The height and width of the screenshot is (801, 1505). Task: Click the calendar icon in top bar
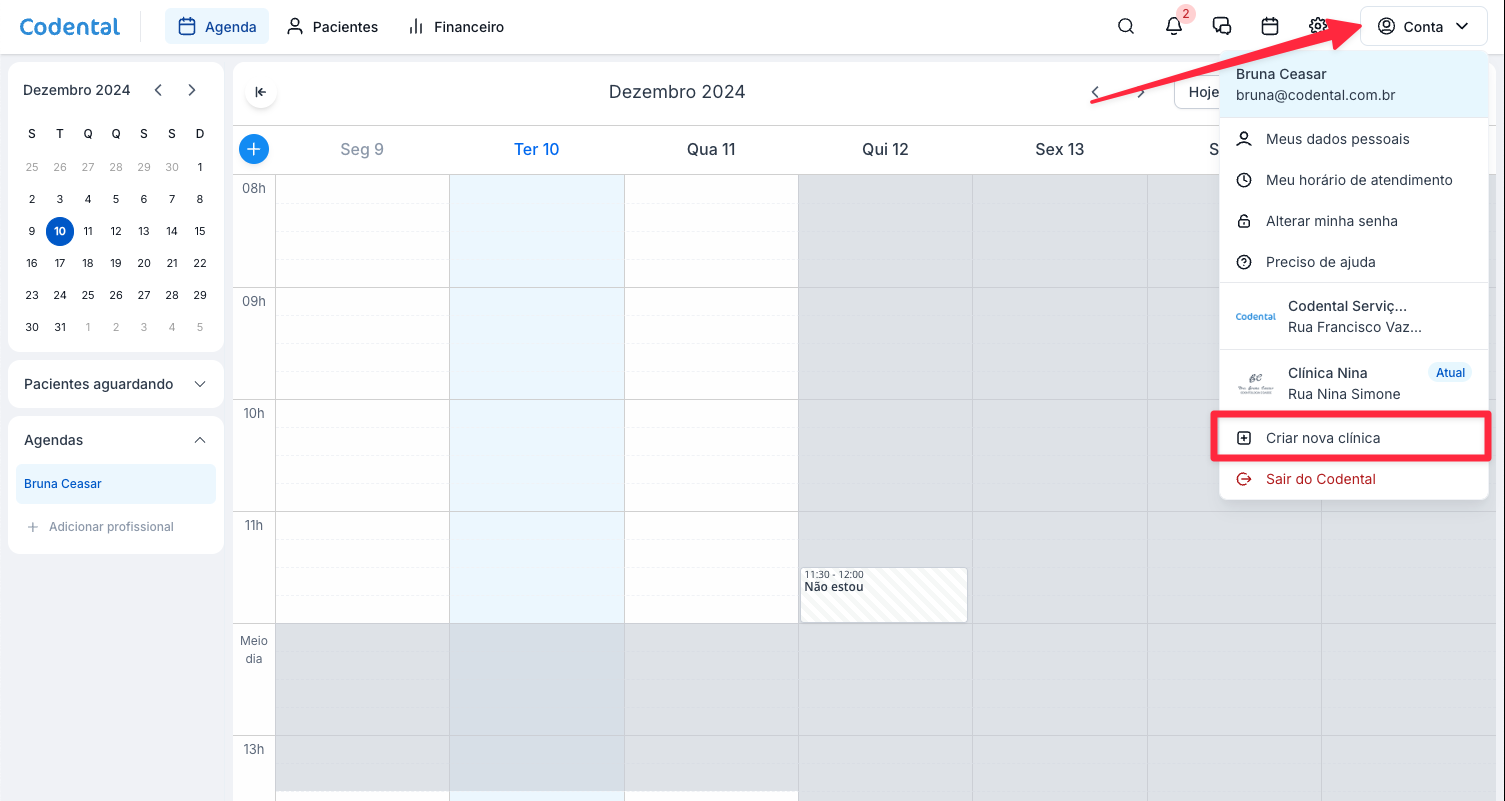pyautogui.click(x=1270, y=27)
